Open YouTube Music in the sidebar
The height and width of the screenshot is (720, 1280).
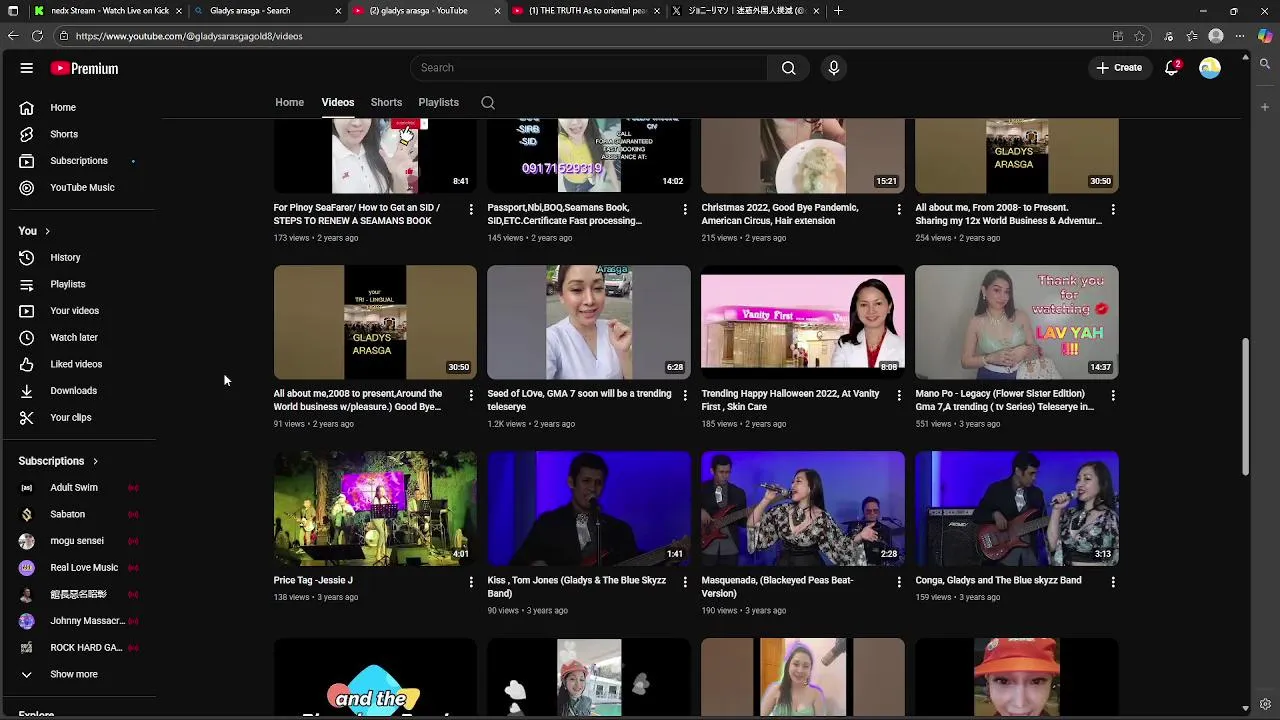(80, 187)
